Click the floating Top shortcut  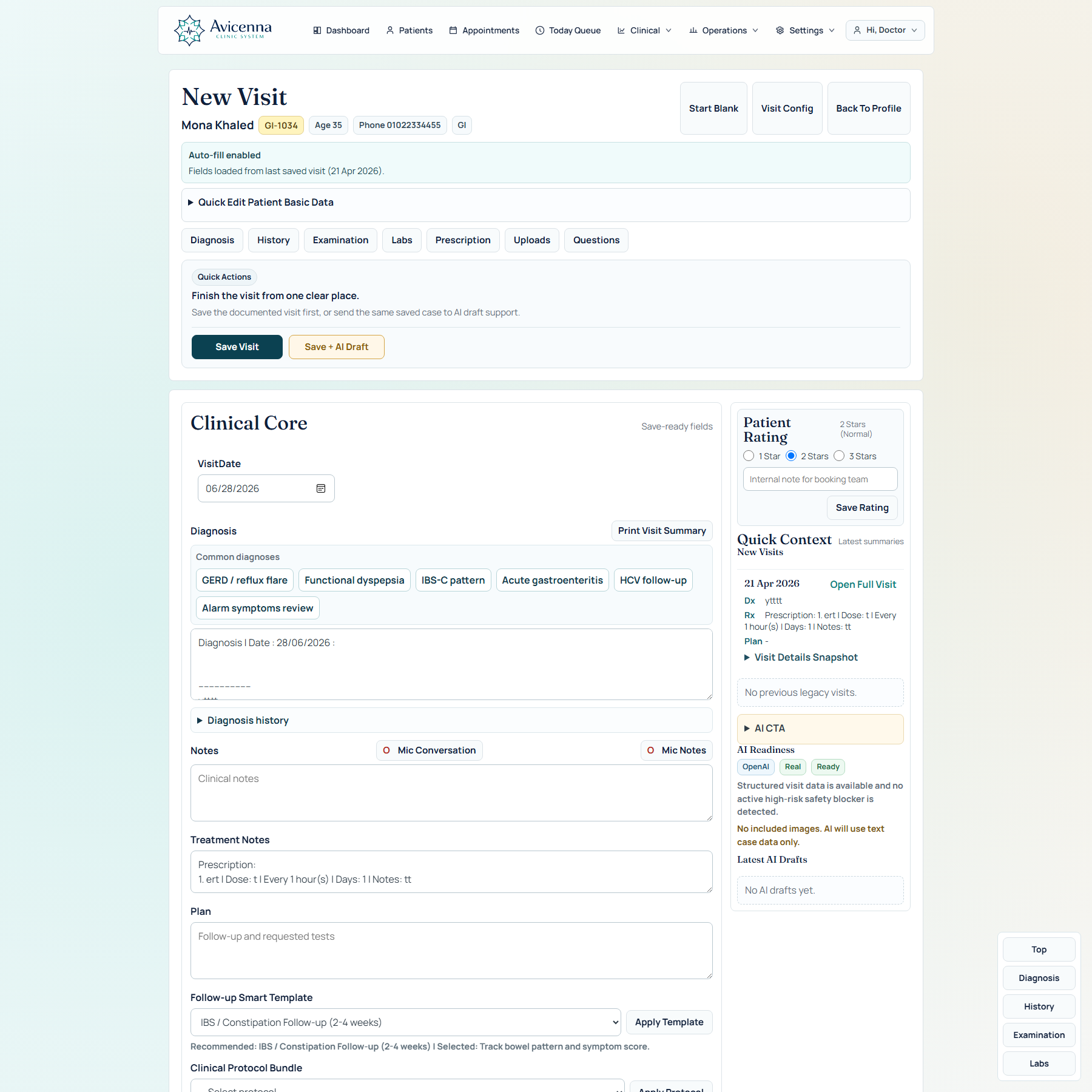pyautogui.click(x=1039, y=949)
